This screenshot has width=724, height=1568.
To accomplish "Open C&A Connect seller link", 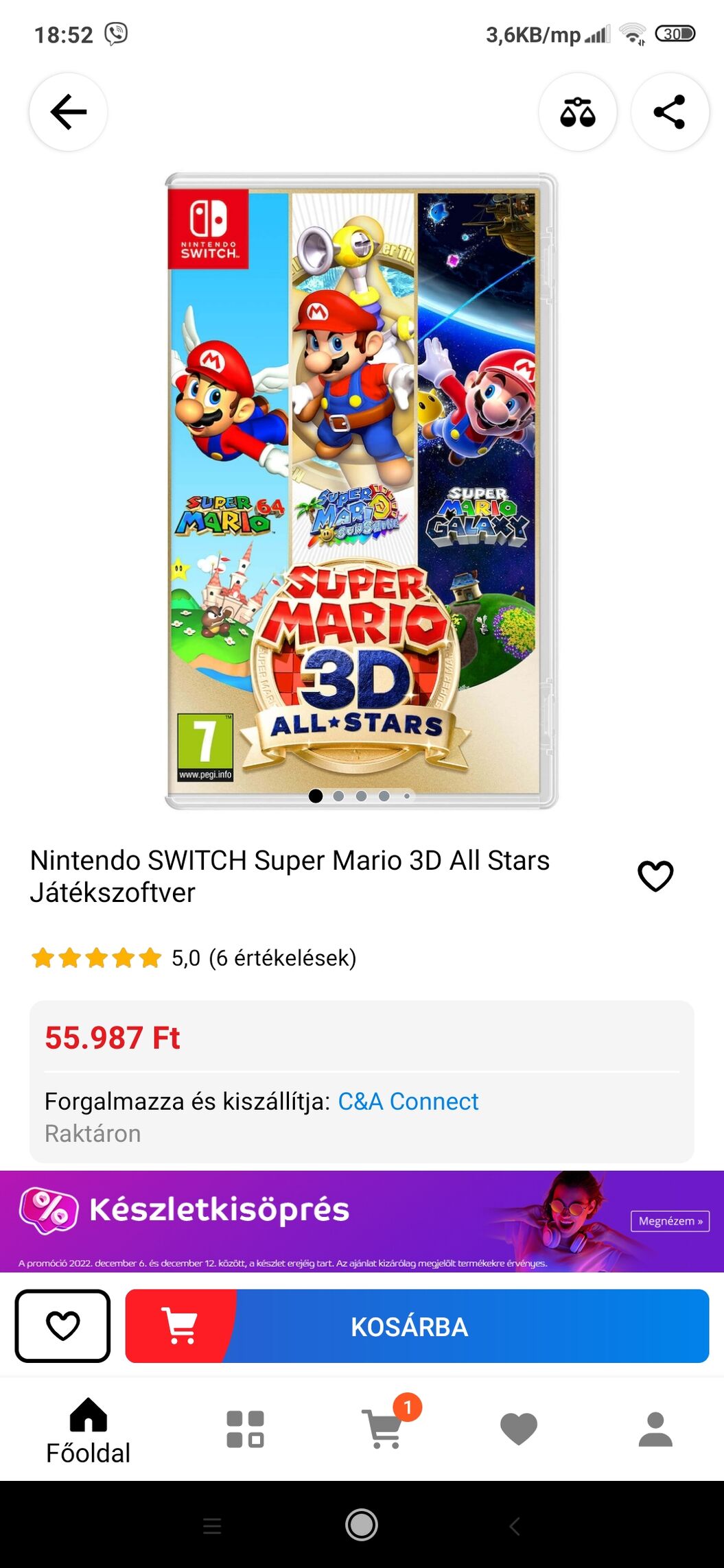I will (x=408, y=1101).
